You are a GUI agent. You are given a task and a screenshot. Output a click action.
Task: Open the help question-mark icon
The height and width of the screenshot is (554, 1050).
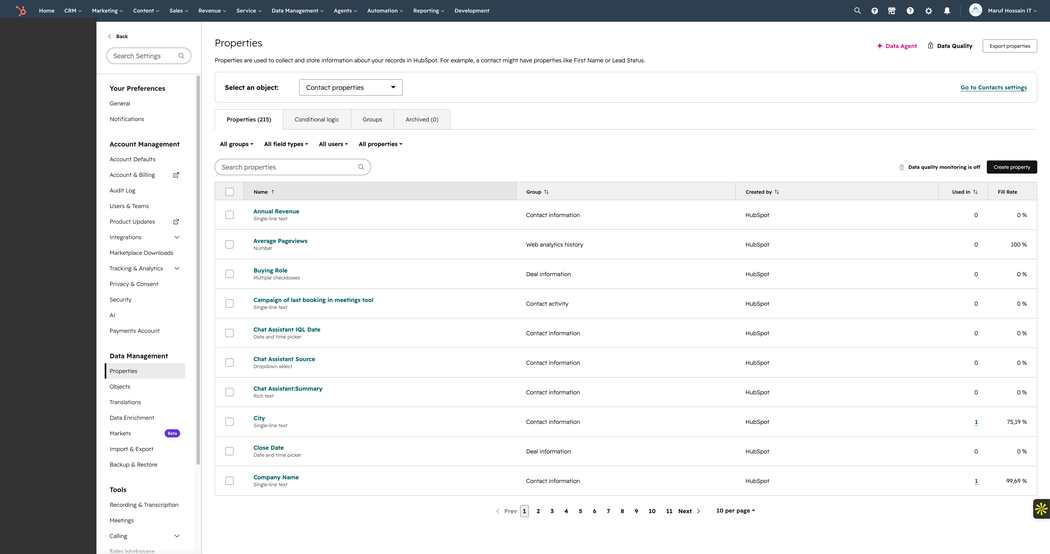pyautogui.click(x=910, y=11)
